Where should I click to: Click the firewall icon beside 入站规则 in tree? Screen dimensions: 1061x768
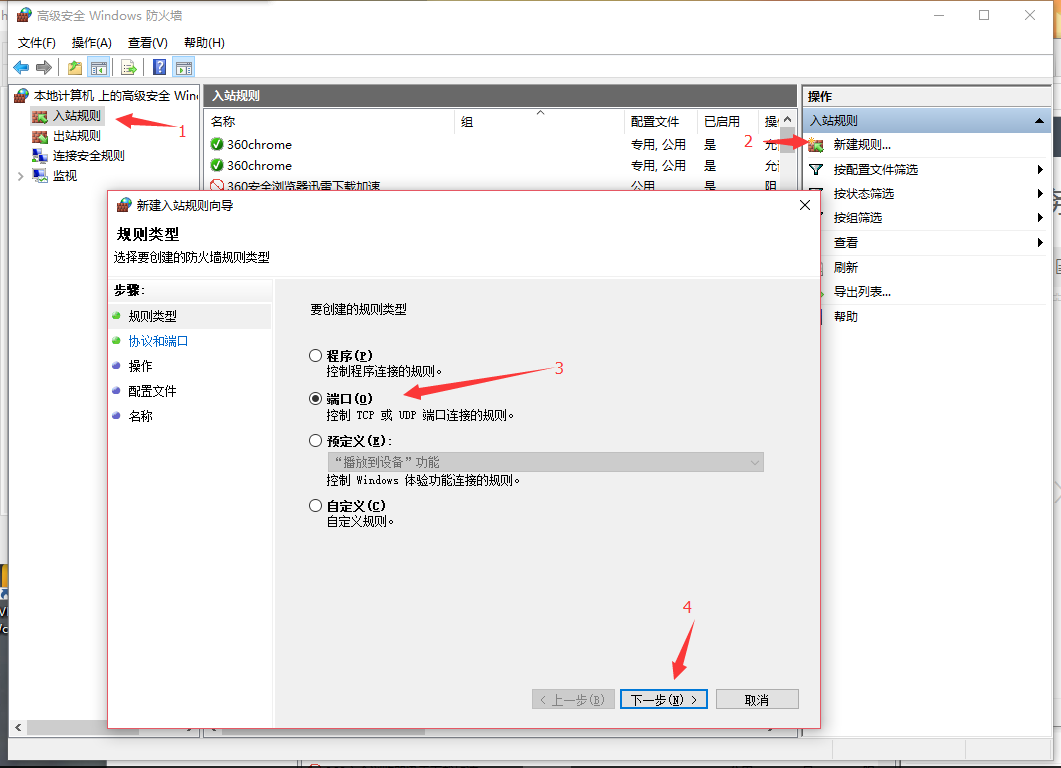(x=40, y=116)
